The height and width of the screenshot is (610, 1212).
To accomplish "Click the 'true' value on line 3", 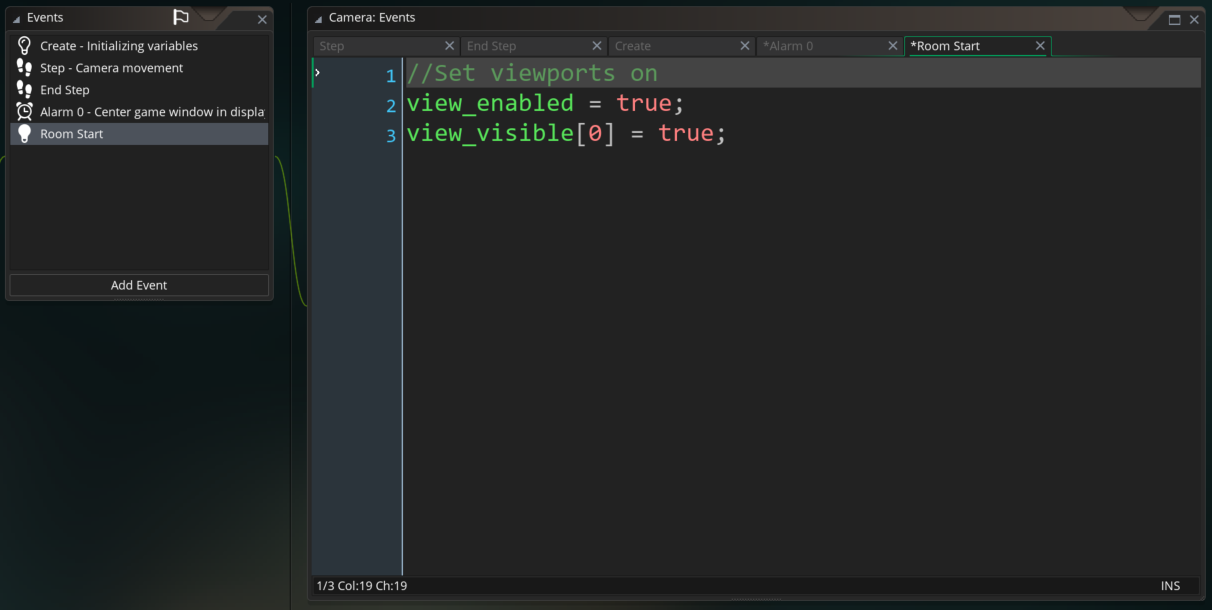I will (686, 134).
